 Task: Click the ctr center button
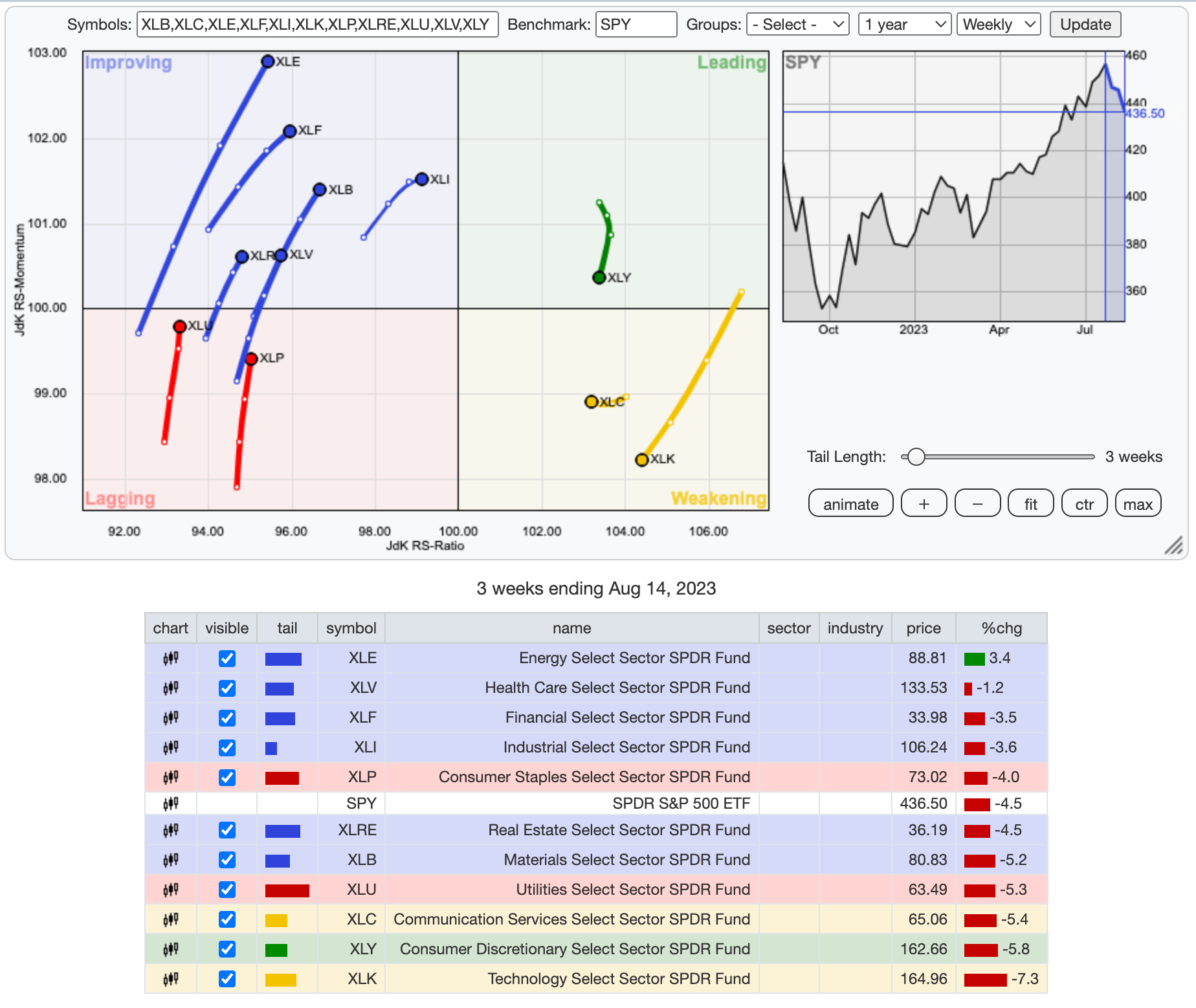tap(1085, 504)
